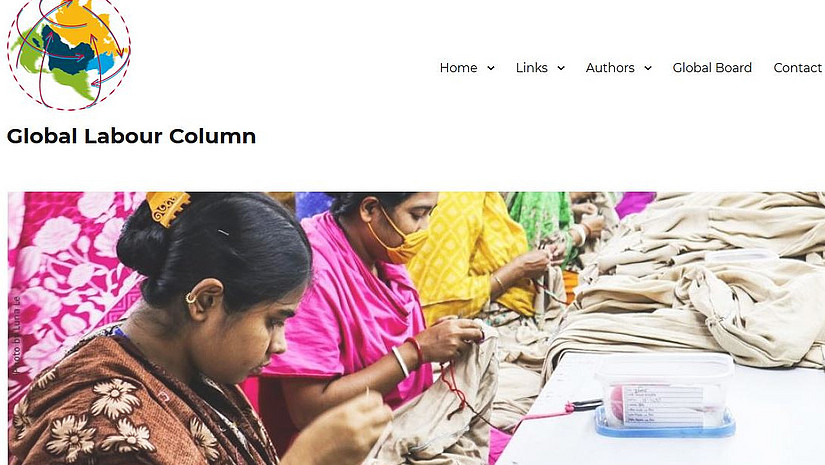
Task: Expand the chevron next to Home
Action: tap(491, 68)
